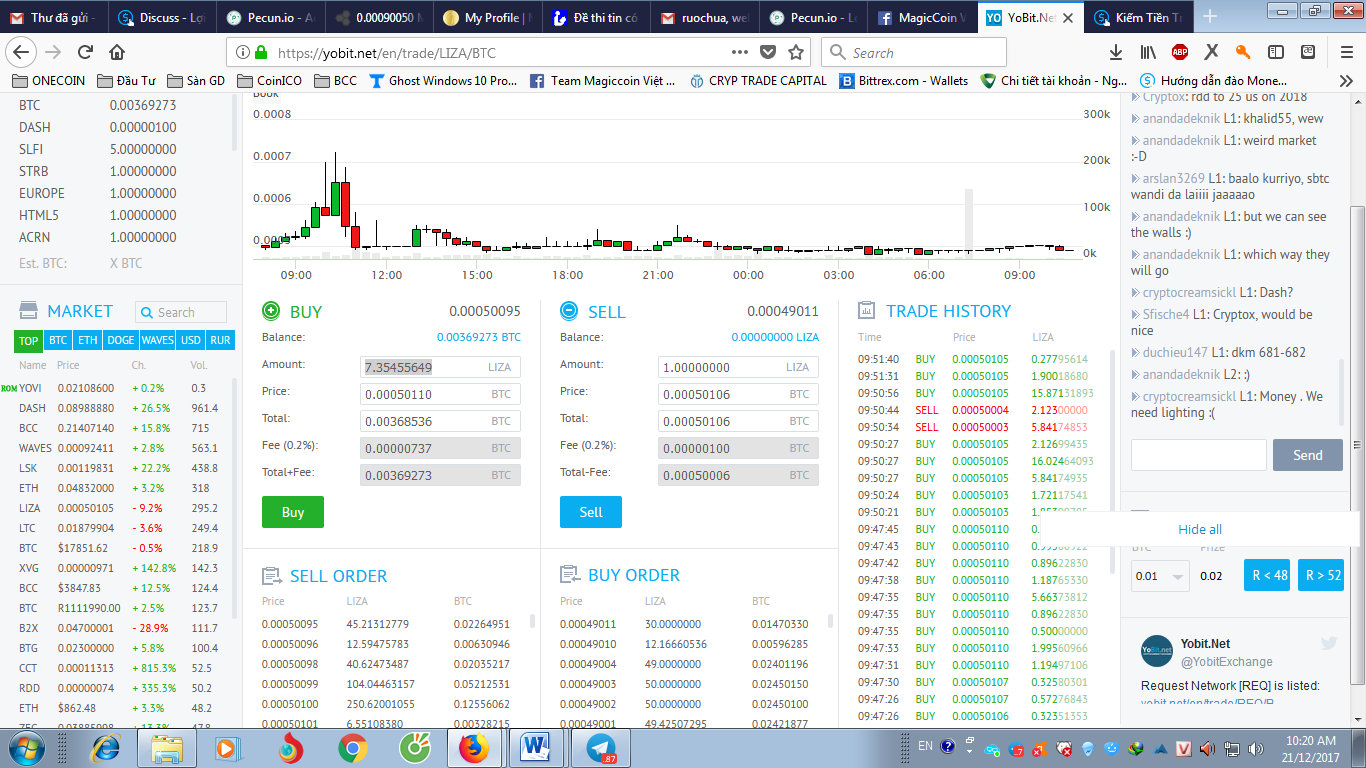Viewport: 1366px width, 768px height.
Task: Click the Buy Price input field
Action: pyautogui.click(x=440, y=394)
